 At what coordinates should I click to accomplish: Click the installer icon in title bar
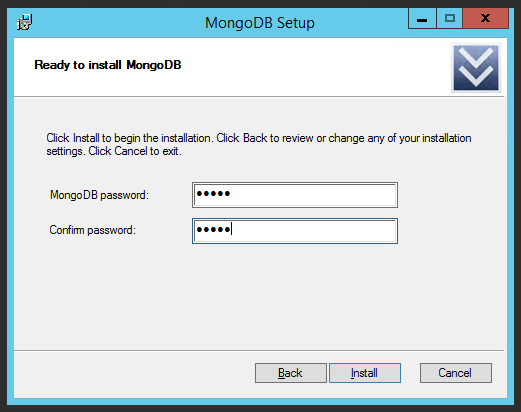click(x=24, y=22)
